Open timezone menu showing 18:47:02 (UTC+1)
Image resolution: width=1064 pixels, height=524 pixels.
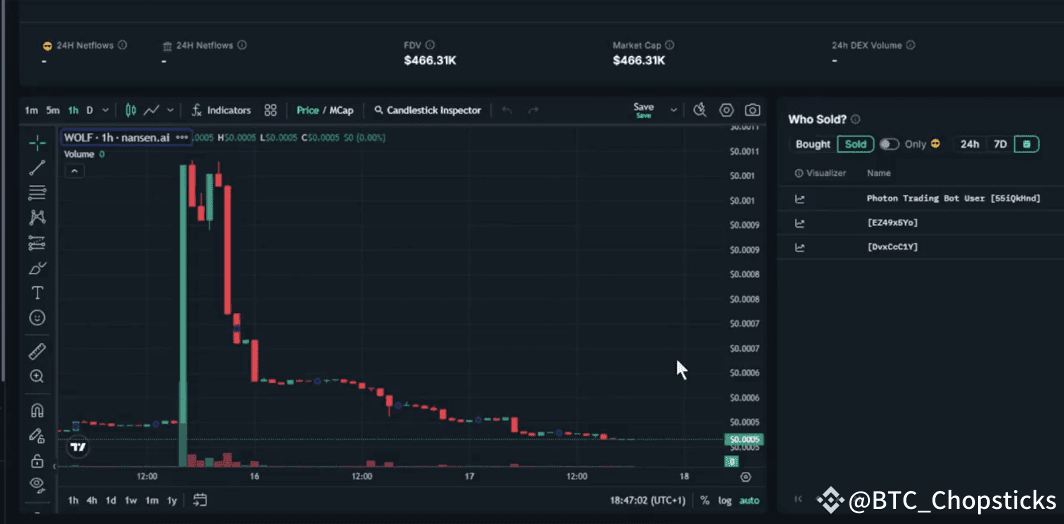pyautogui.click(x=647, y=501)
